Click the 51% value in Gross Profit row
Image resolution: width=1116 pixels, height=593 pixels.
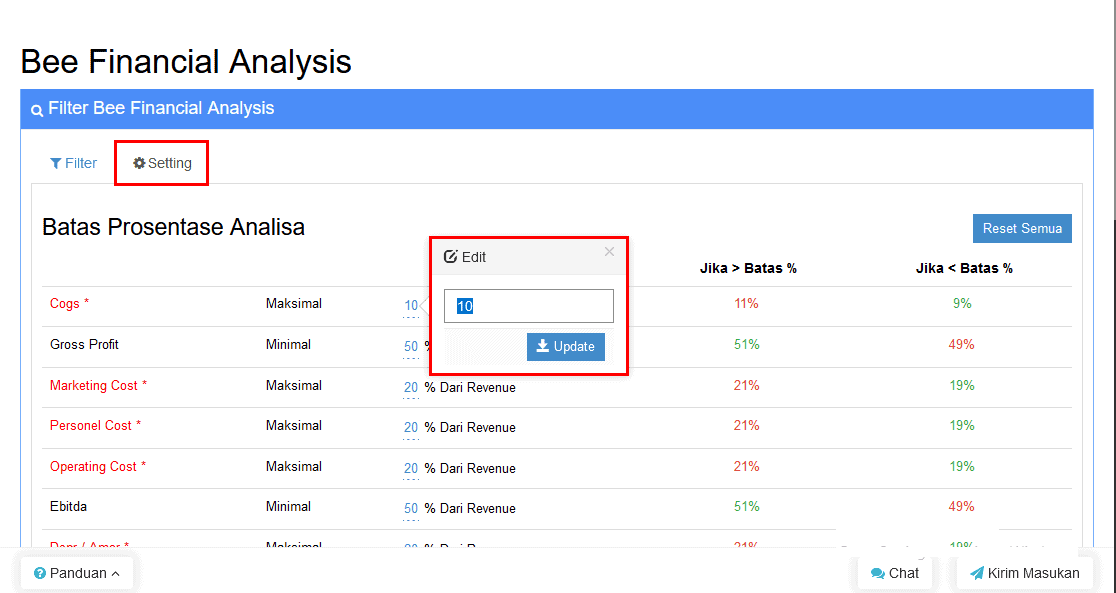pos(747,345)
